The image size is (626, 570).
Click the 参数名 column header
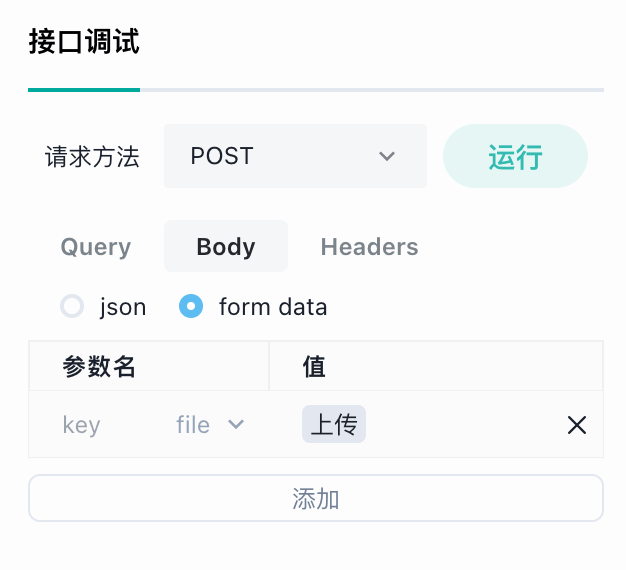[99, 366]
